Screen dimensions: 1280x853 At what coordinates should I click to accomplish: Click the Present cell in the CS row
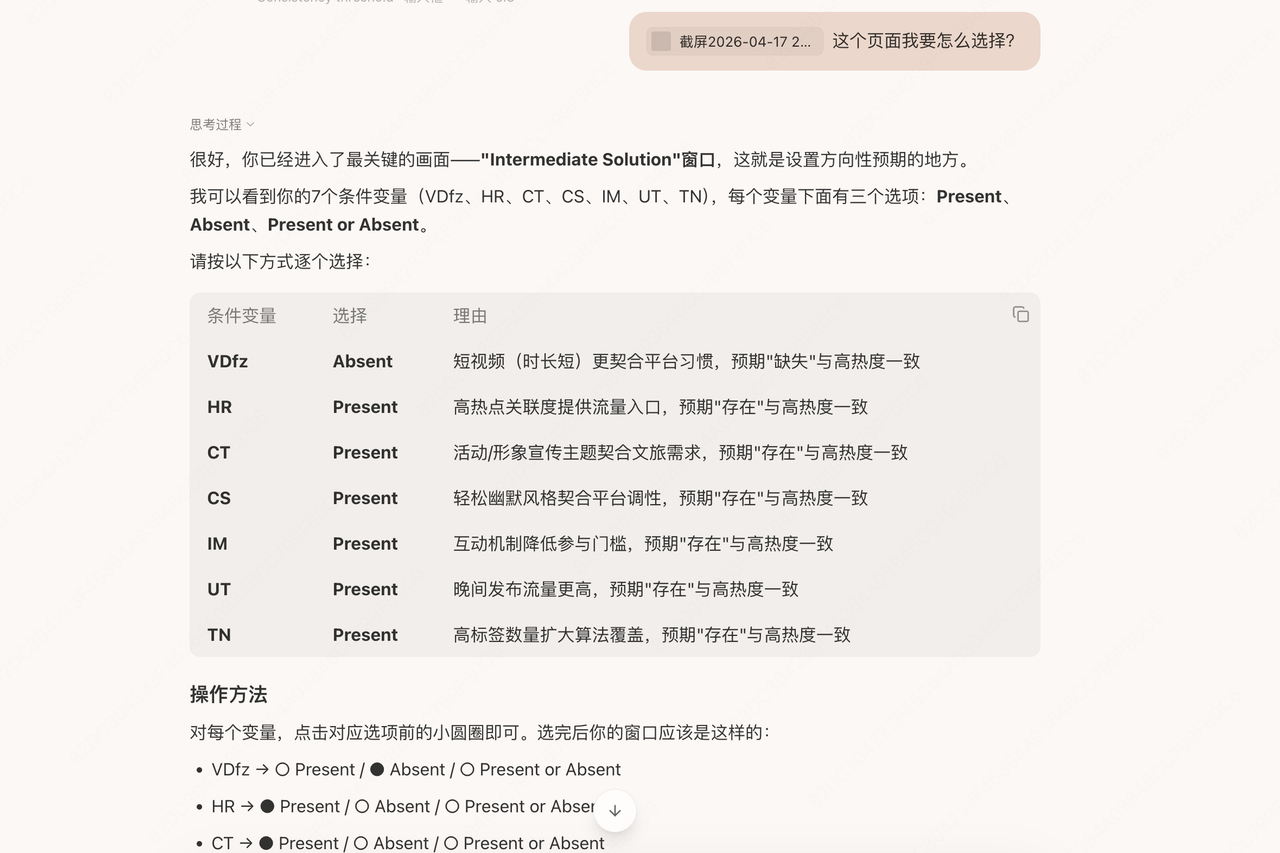pyautogui.click(x=365, y=498)
